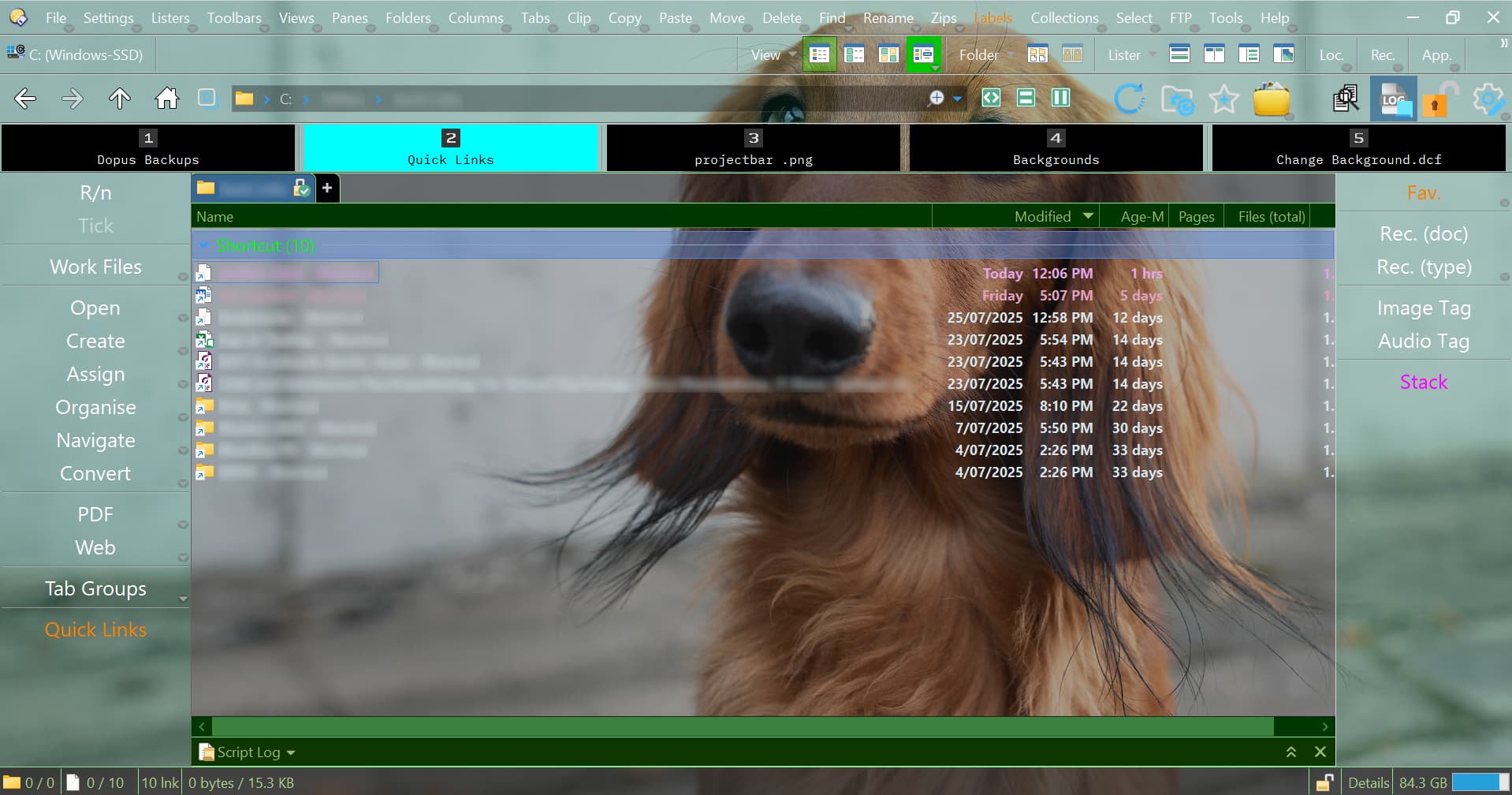The height and width of the screenshot is (795, 1512).
Task: Select the single lister layout icon
Action: [1179, 54]
